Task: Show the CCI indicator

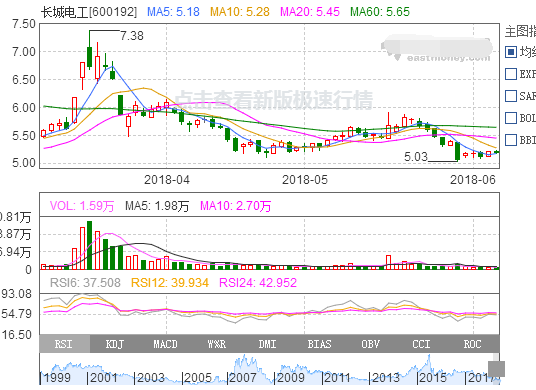Action: coord(421,344)
